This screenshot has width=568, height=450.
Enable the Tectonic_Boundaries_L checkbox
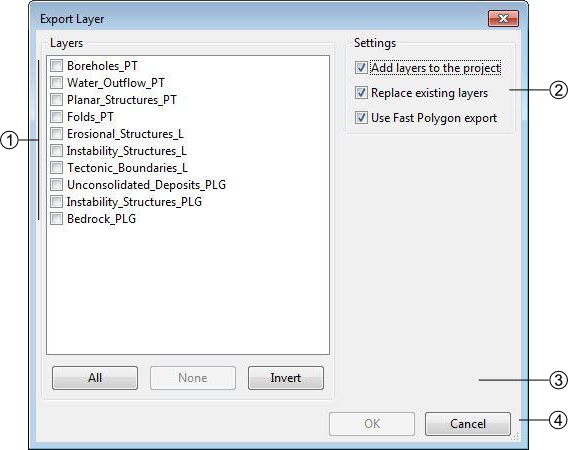[57, 168]
